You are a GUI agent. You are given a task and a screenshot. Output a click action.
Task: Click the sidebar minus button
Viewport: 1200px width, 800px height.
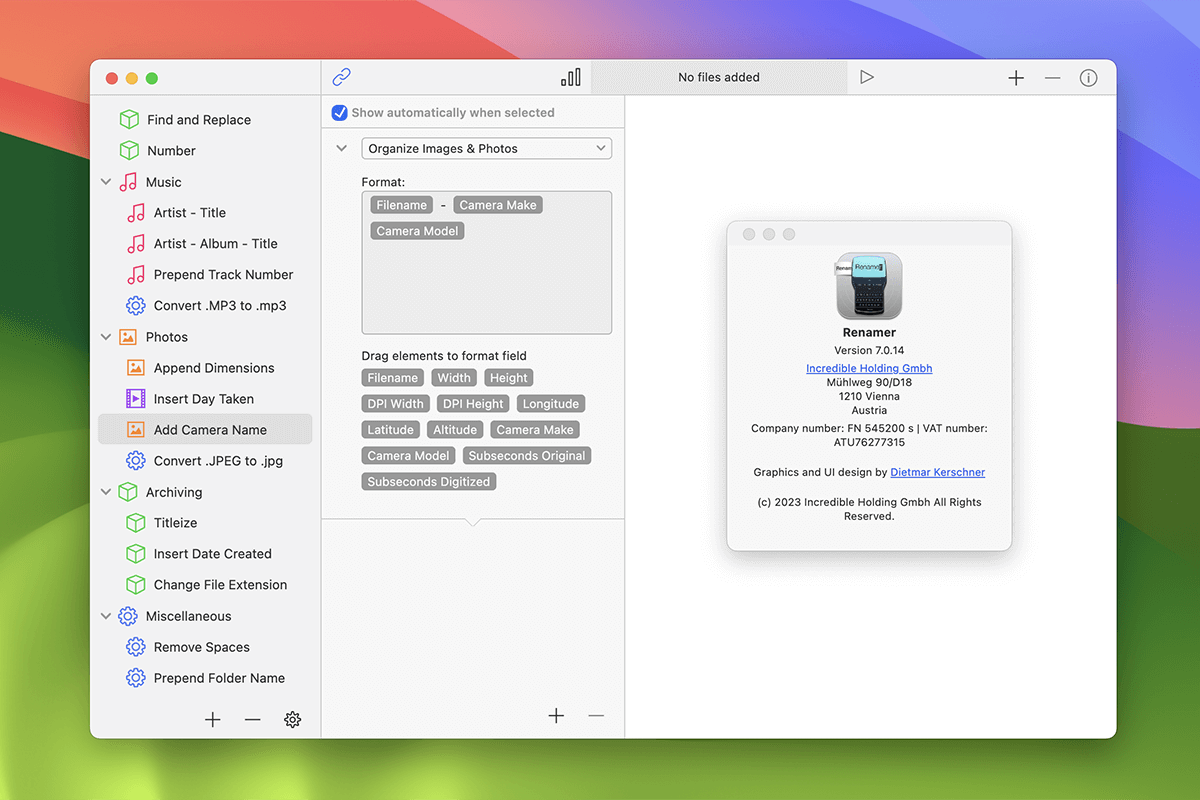click(253, 719)
